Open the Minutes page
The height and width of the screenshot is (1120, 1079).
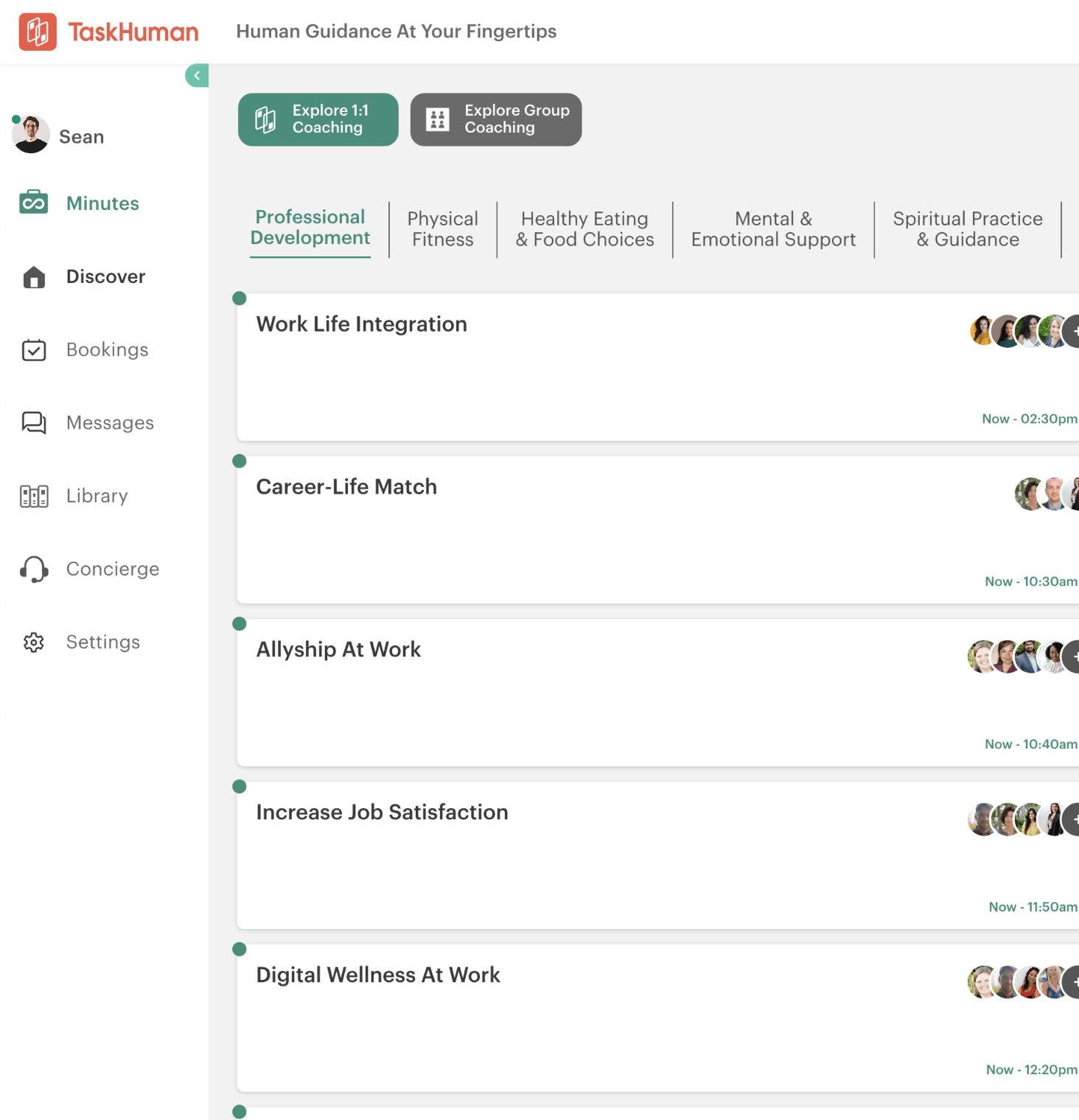102,203
